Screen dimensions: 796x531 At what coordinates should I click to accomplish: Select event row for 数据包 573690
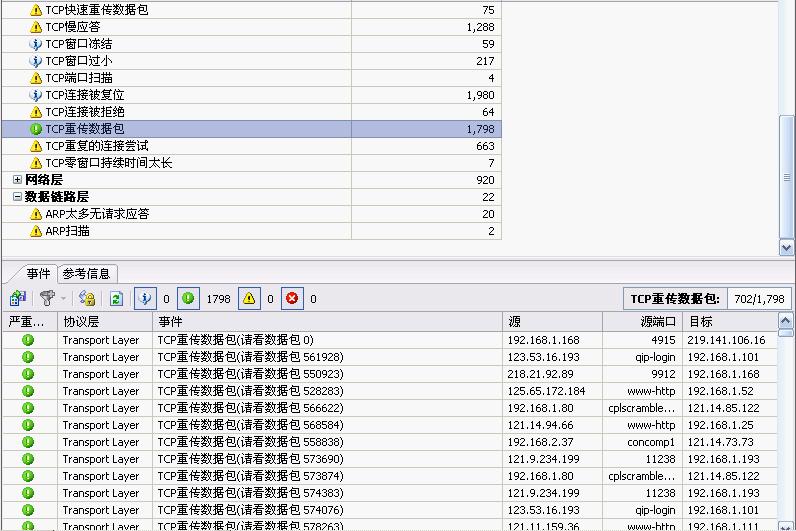click(389, 459)
